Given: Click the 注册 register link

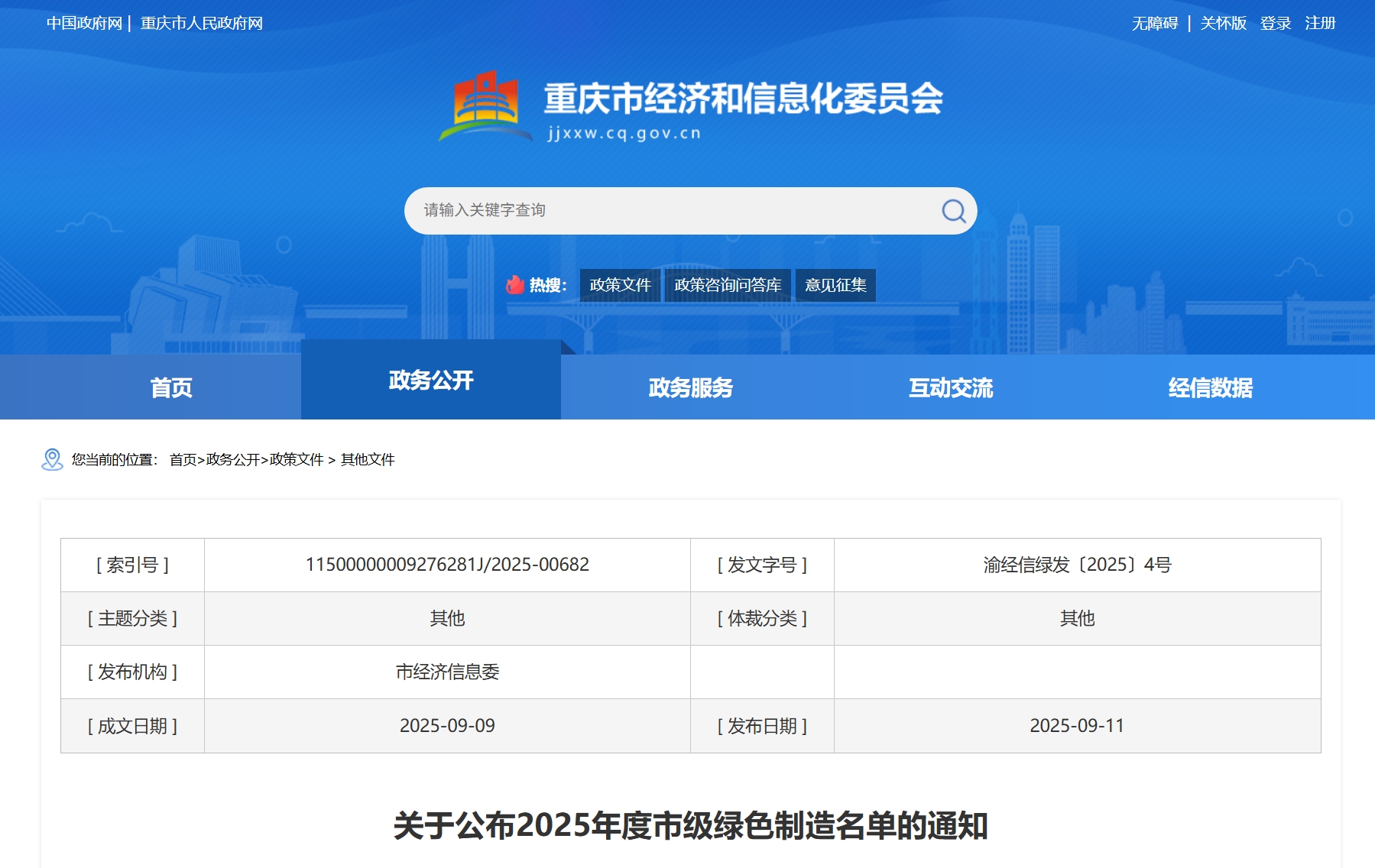Looking at the screenshot, I should (x=1320, y=24).
